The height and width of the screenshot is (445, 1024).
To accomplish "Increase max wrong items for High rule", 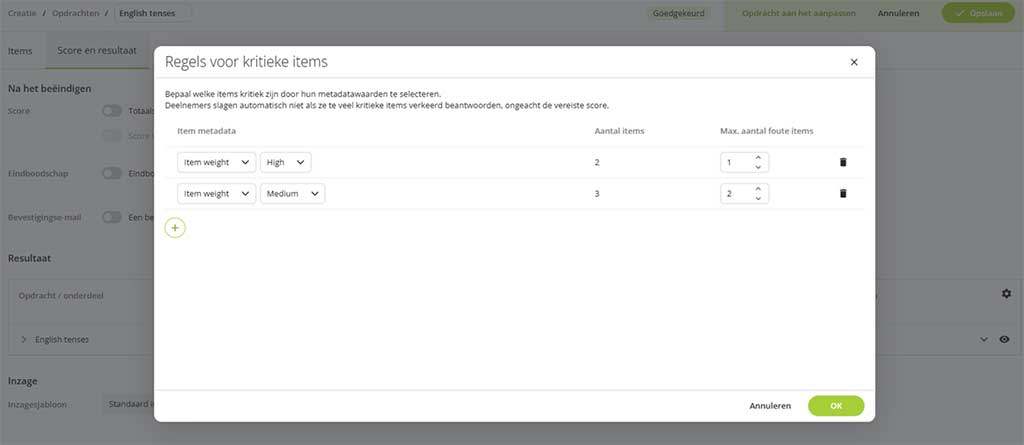I will [x=758, y=157].
